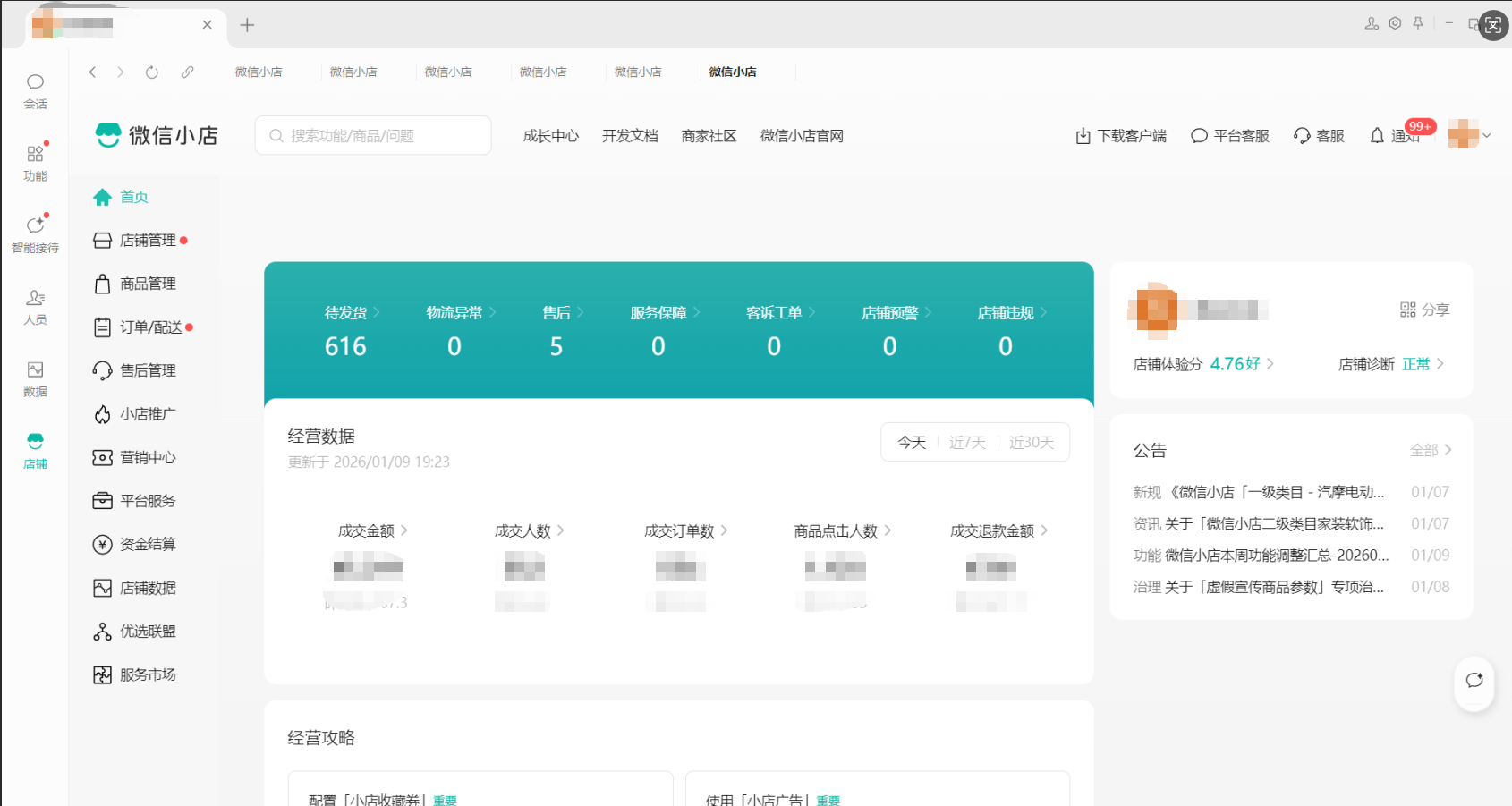The width and height of the screenshot is (1512, 806).
Task: Close the browser tab with X
Action: pyautogui.click(x=208, y=25)
